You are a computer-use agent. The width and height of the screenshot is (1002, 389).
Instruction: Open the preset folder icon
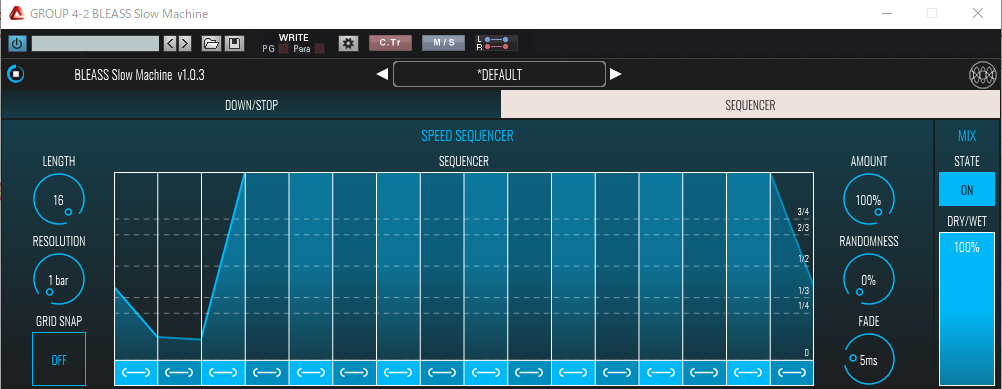coord(211,43)
